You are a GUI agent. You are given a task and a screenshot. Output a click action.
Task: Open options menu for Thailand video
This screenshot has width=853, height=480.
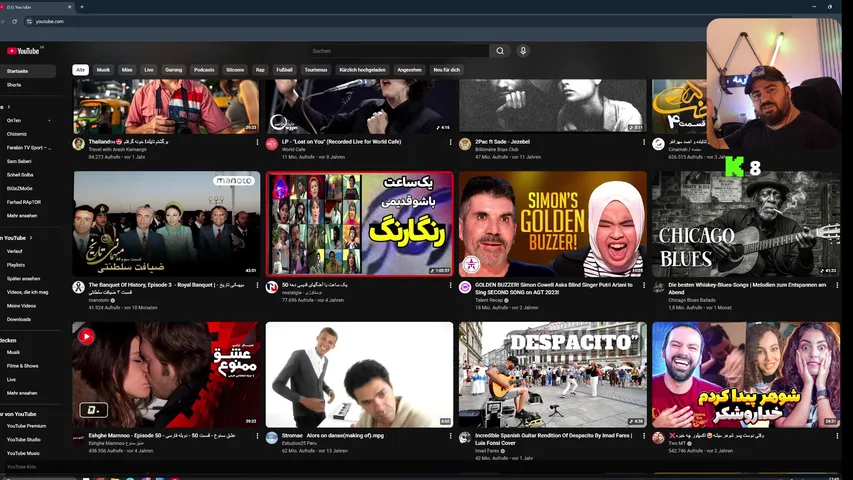tap(257, 142)
